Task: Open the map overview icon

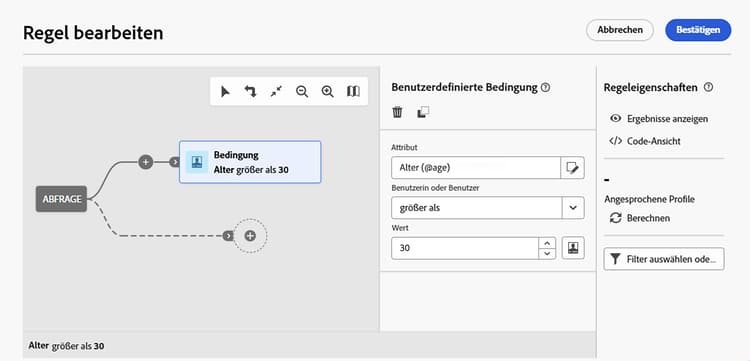Action: pyautogui.click(x=353, y=91)
